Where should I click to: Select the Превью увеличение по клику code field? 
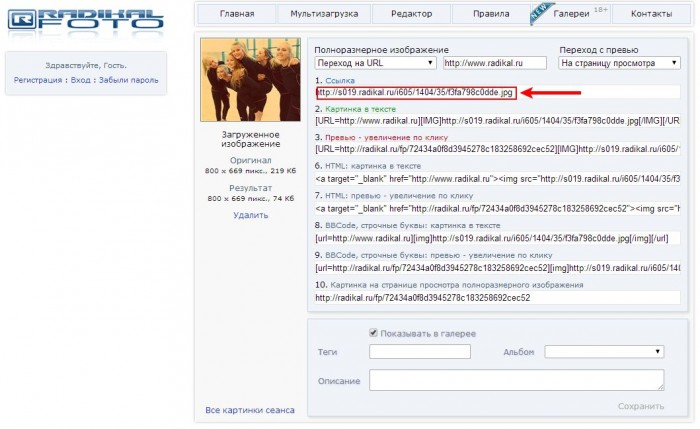(x=497, y=149)
